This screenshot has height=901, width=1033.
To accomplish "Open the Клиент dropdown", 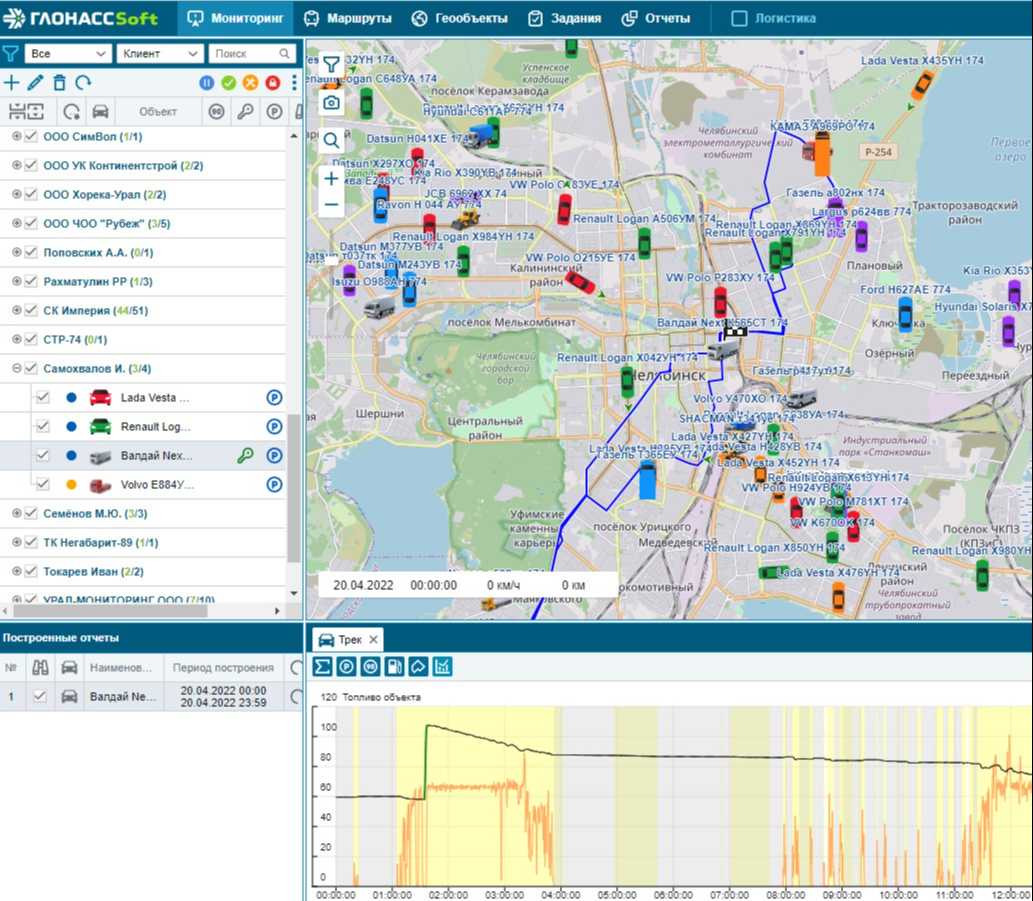I will click(x=159, y=53).
